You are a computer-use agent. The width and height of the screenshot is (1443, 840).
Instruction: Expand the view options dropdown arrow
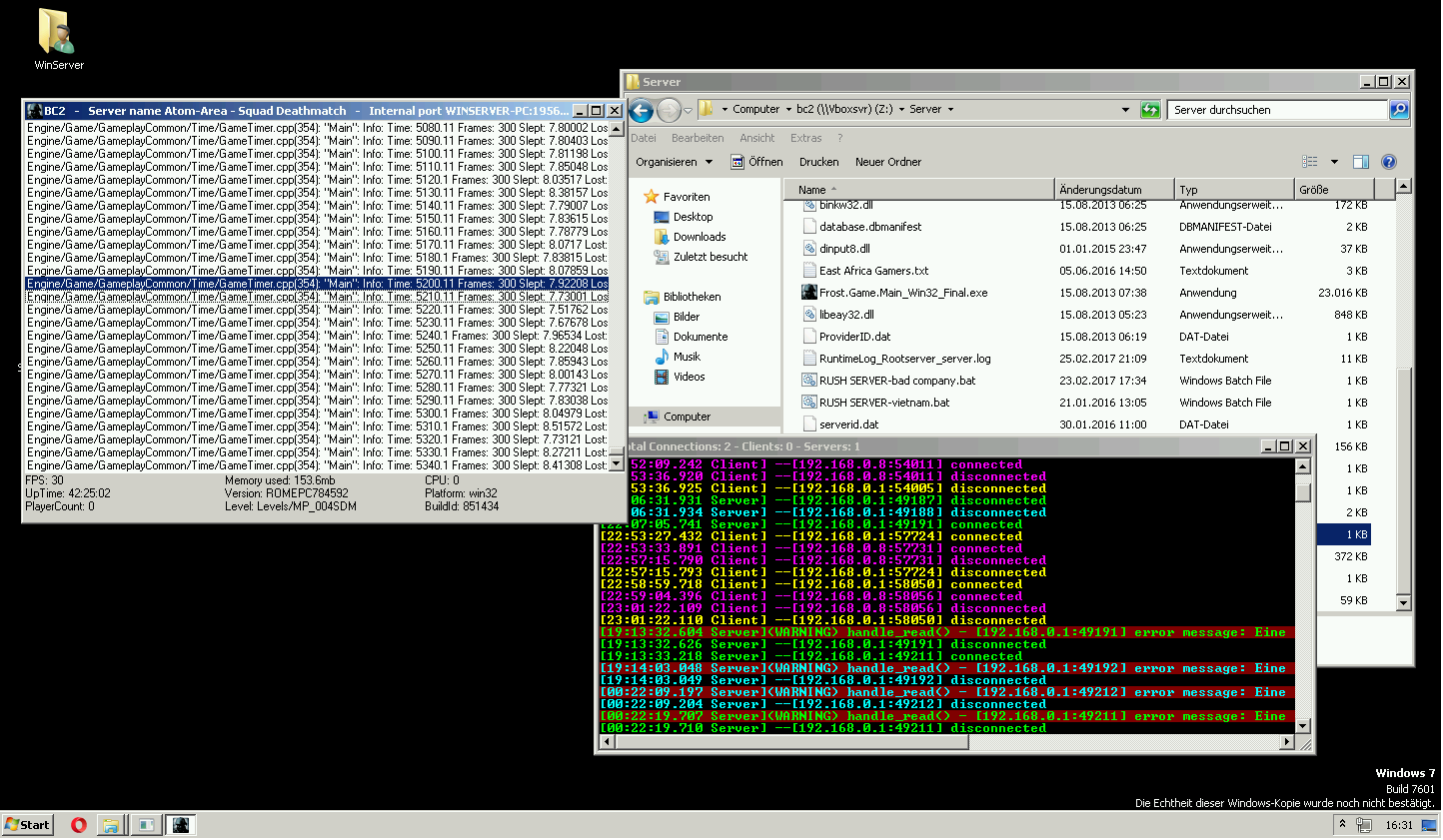click(x=1334, y=162)
